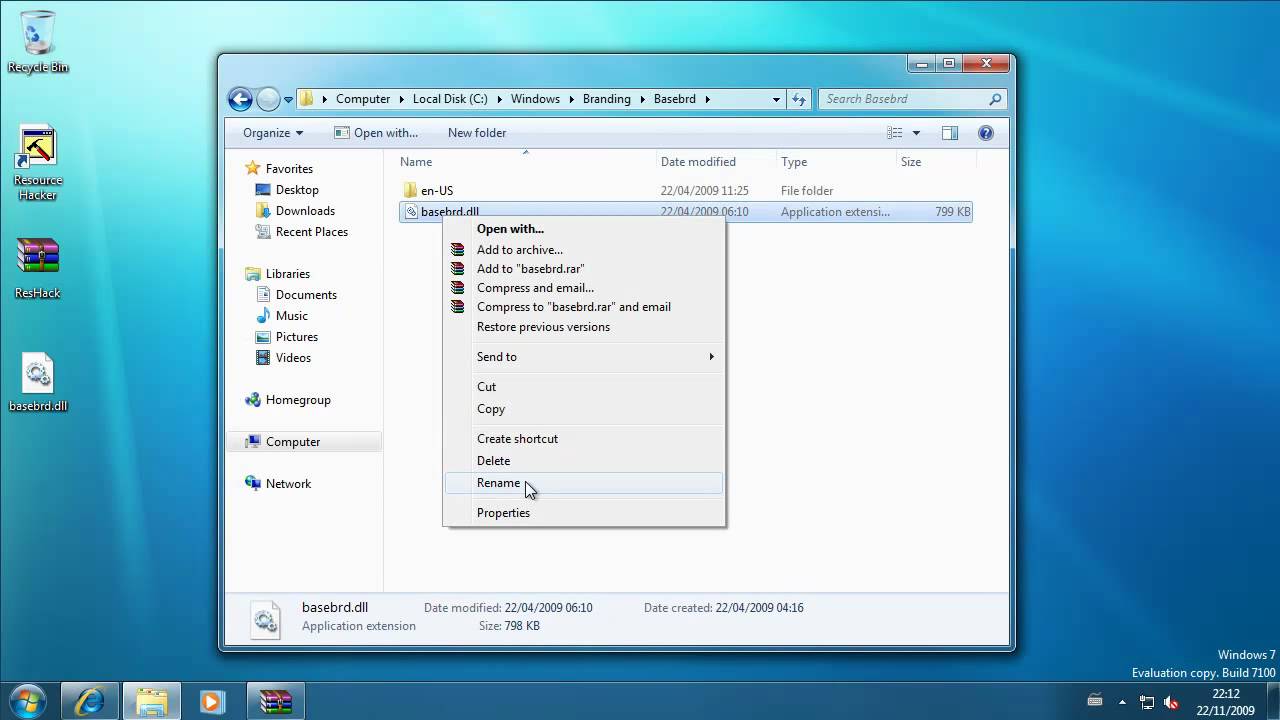Click the Forward navigation arrow in Explorer
The height and width of the screenshot is (720, 1280).
(x=268, y=99)
